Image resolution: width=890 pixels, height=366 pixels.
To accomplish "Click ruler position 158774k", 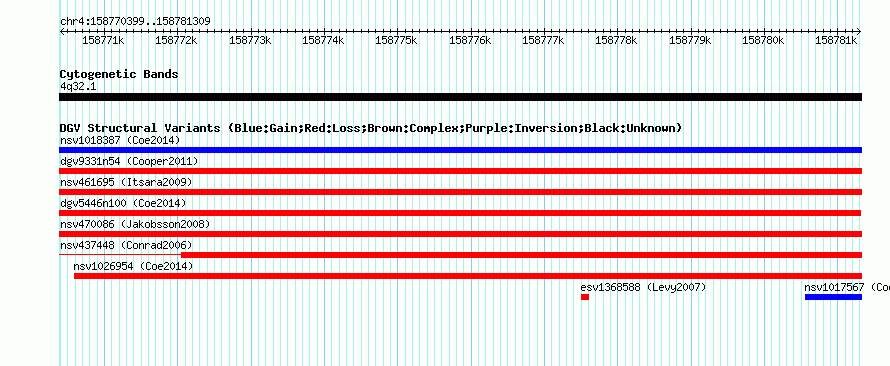I will click(x=324, y=40).
